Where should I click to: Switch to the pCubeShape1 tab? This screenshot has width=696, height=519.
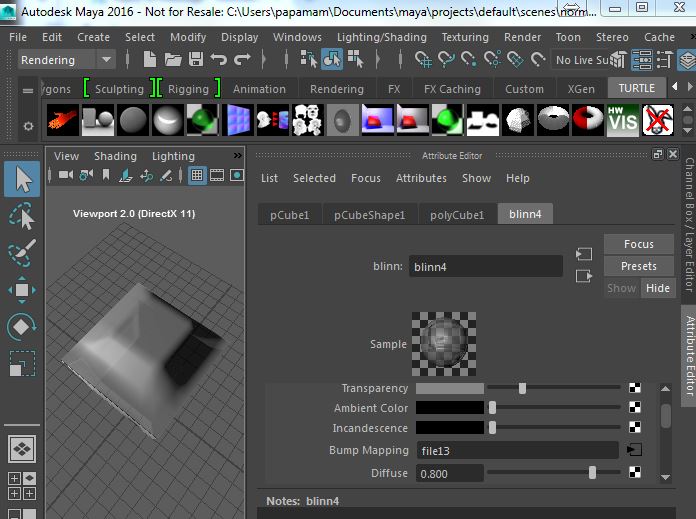(x=369, y=215)
